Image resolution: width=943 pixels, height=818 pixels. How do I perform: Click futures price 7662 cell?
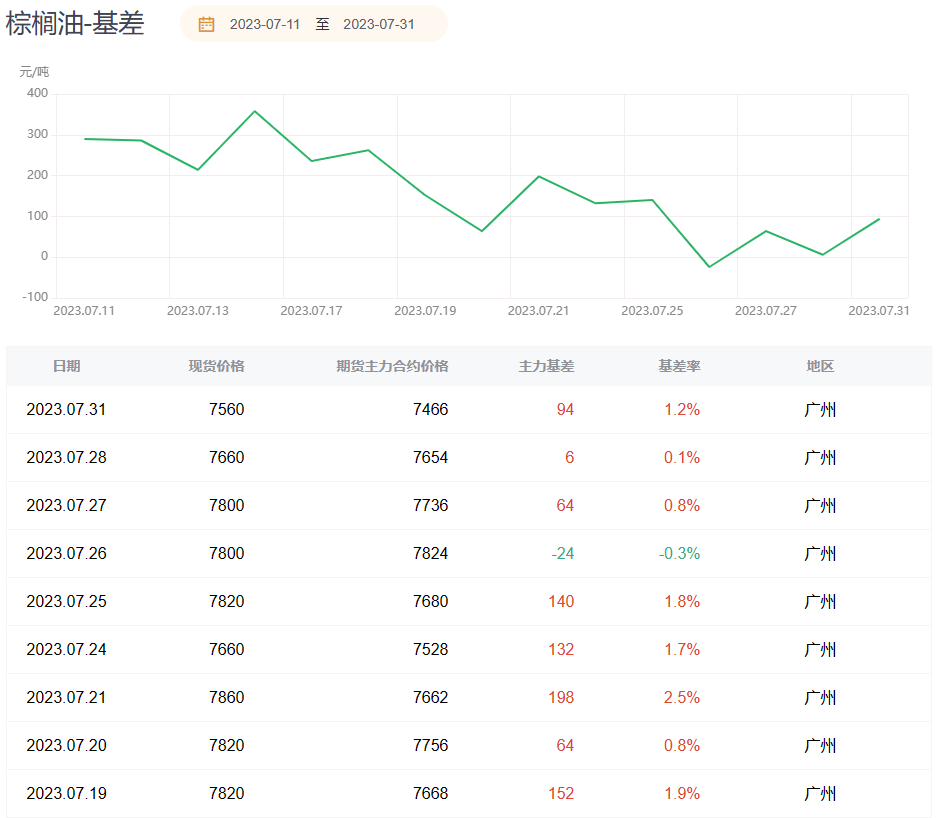click(431, 698)
